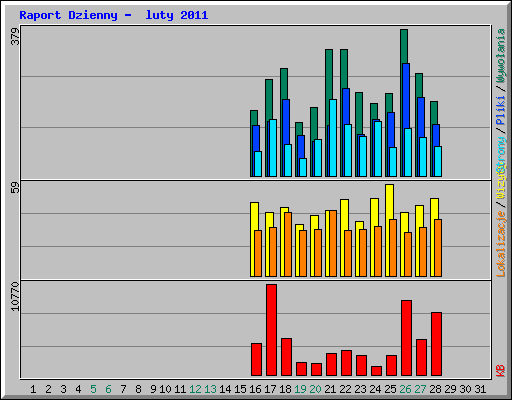The width and height of the screenshot is (512, 400).
Task: Click the shortest red KB bar, day 24
Action: point(376,371)
